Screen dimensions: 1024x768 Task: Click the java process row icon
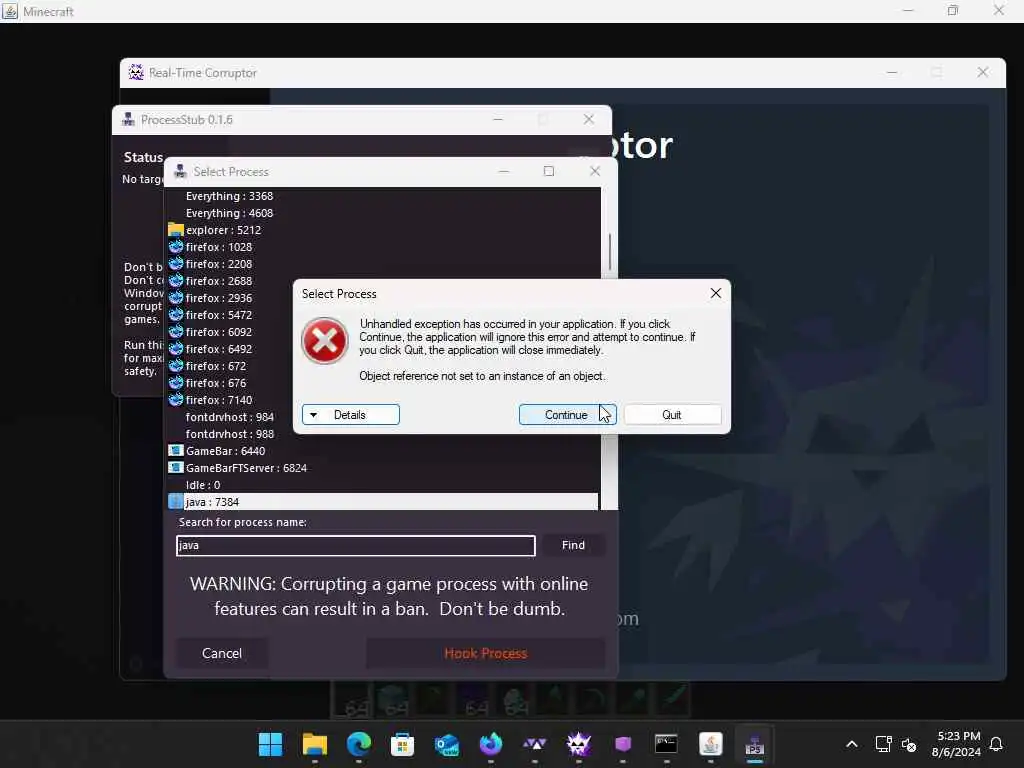176,502
